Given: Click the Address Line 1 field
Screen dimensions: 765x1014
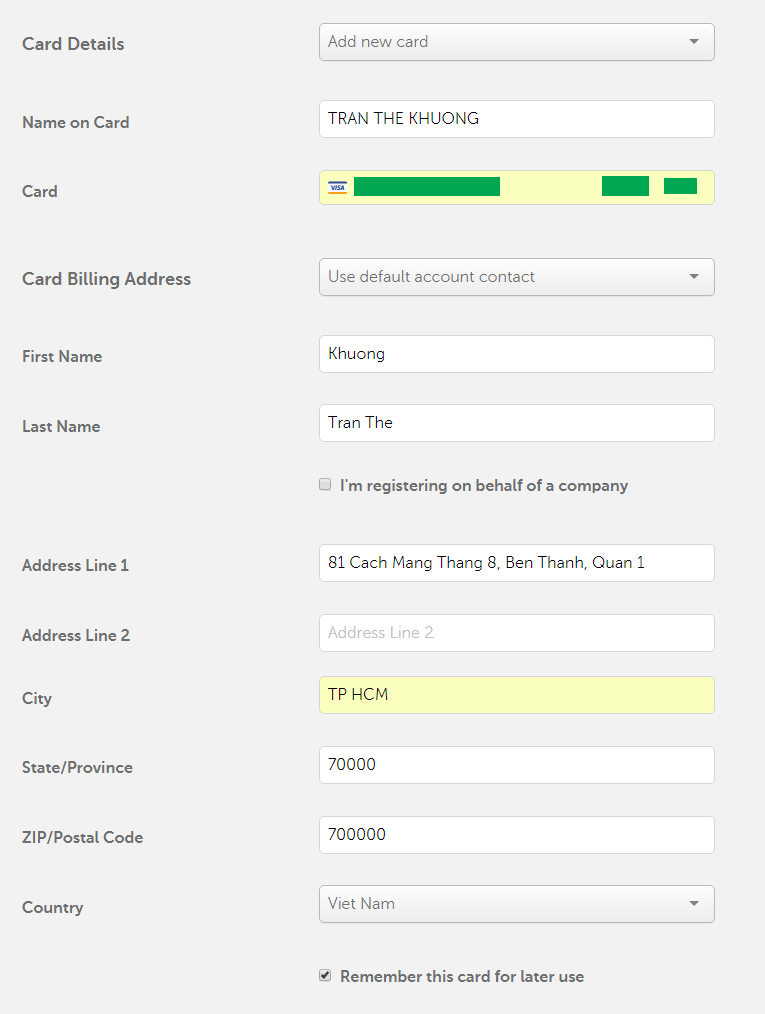Looking at the screenshot, I should pyautogui.click(x=517, y=563).
